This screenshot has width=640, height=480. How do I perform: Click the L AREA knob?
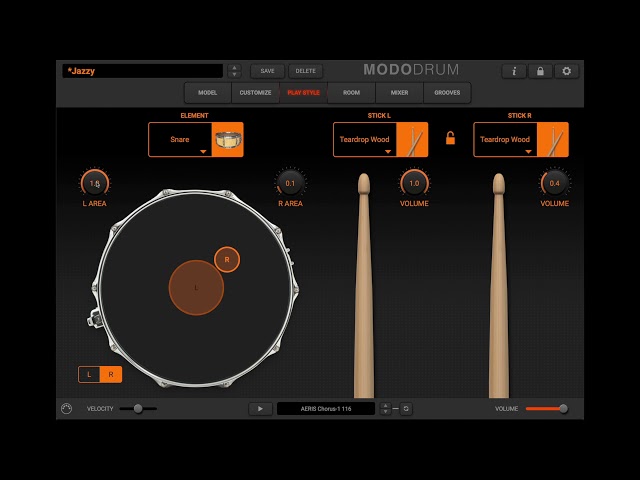95,183
